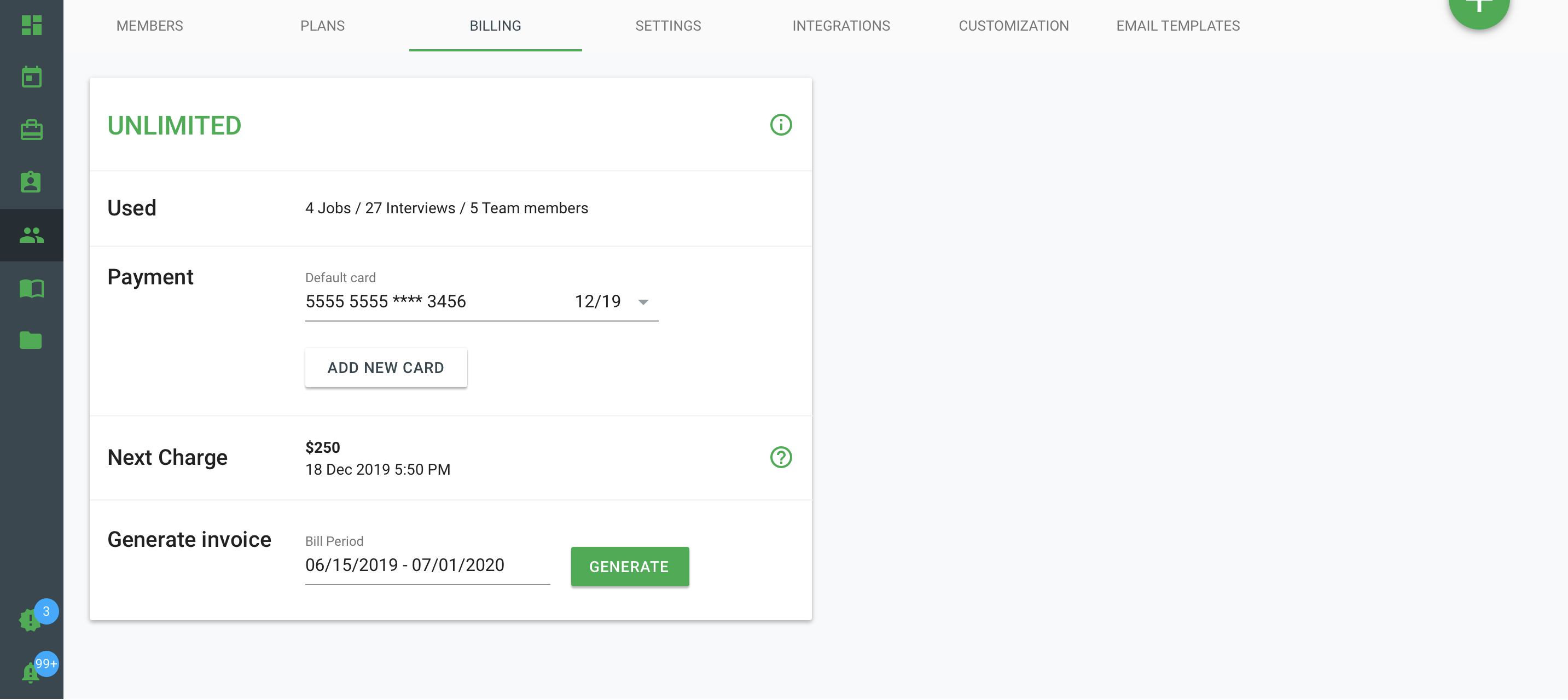Viewport: 1568px width, 700px height.
Task: Open the open-book icon in sidebar
Action: (31, 288)
